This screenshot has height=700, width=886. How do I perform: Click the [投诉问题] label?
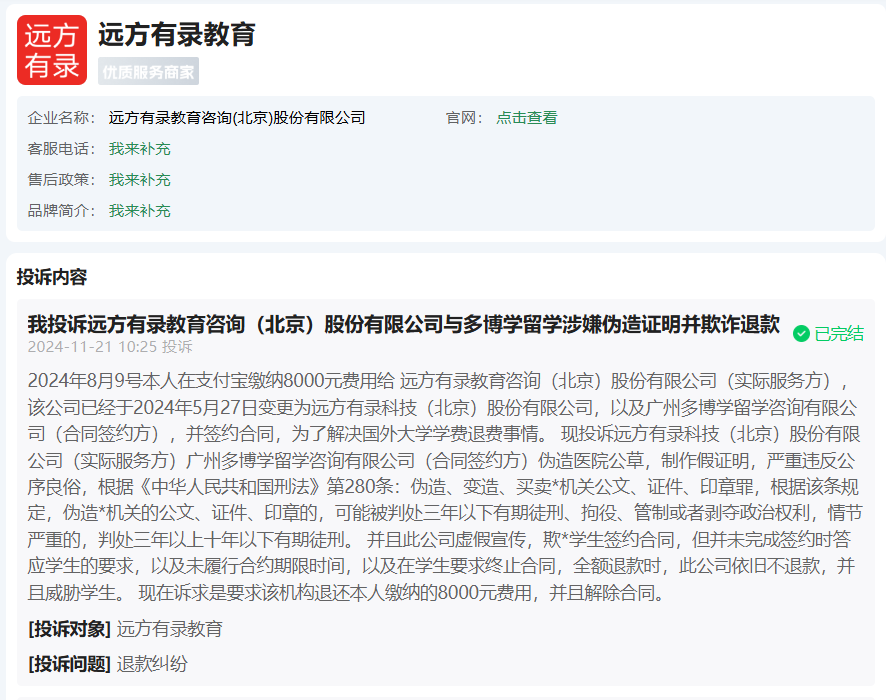(x=70, y=664)
